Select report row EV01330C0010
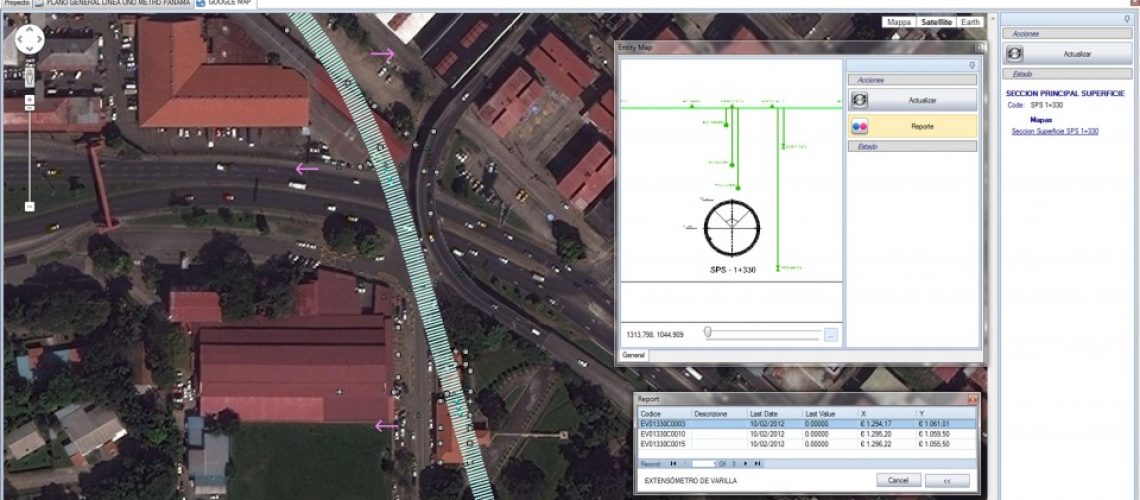Screen dimensions: 1140x500 (x=663, y=434)
